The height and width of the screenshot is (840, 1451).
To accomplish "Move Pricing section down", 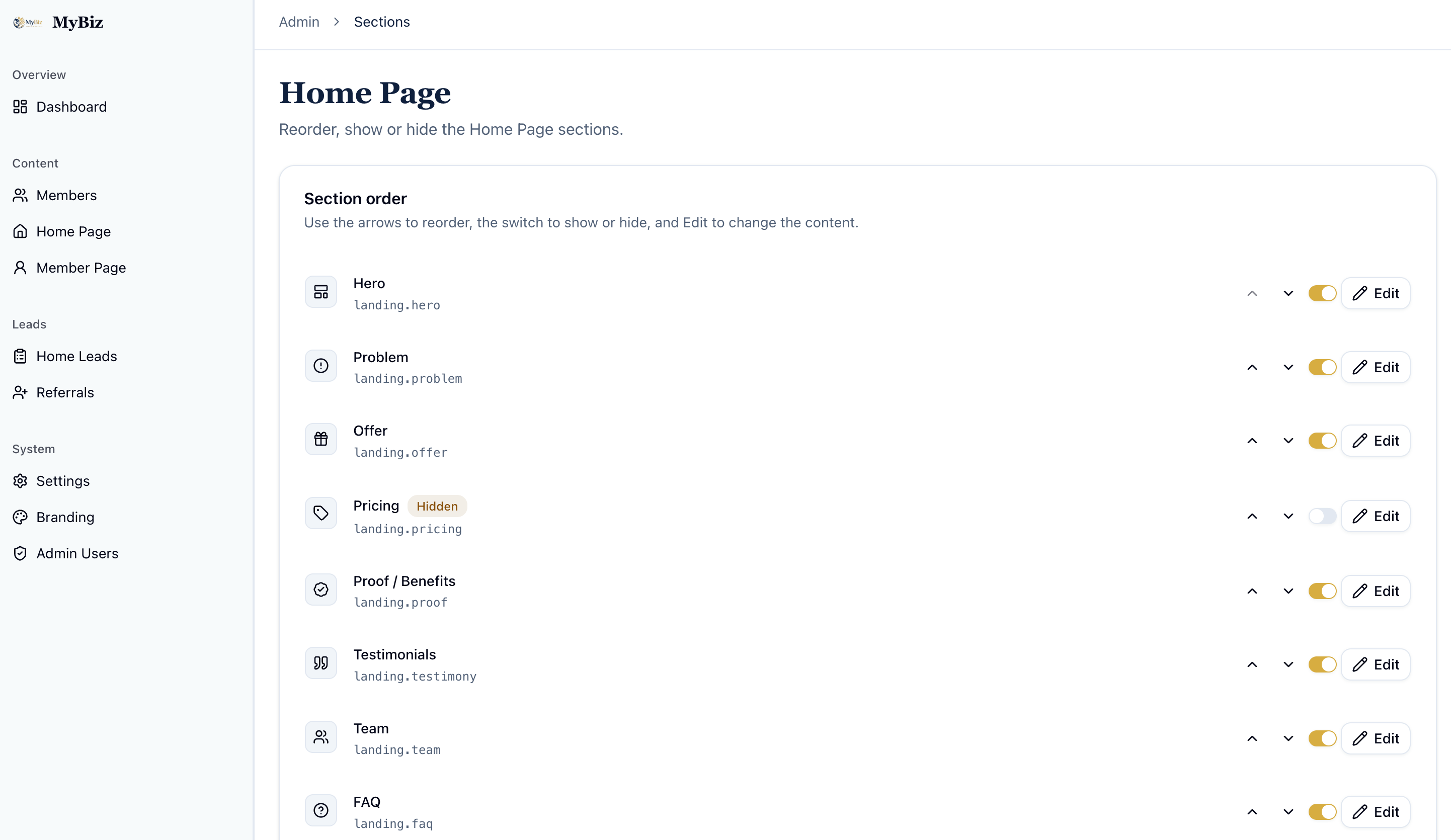I will pyautogui.click(x=1288, y=517).
